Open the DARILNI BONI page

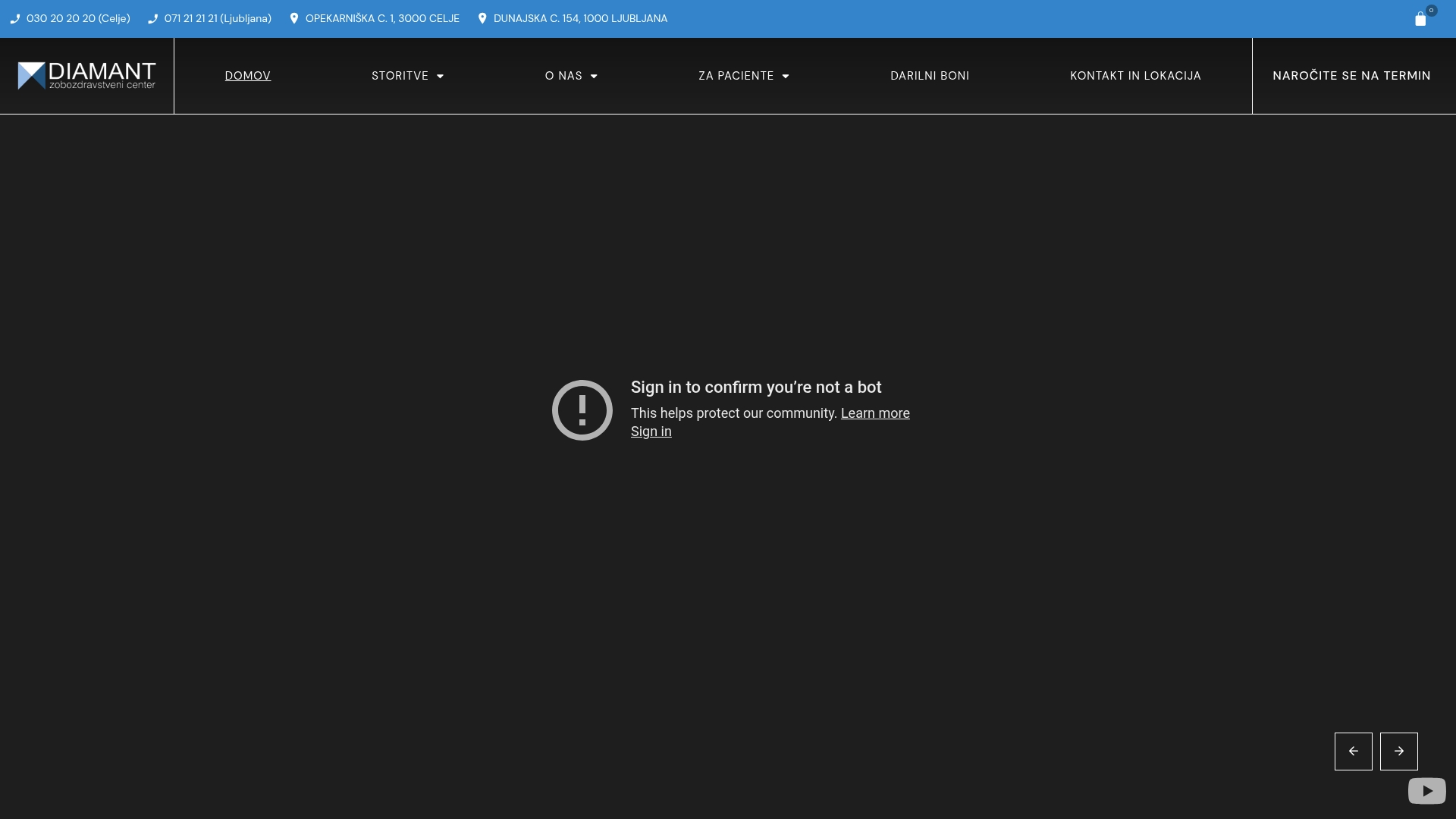coord(930,75)
